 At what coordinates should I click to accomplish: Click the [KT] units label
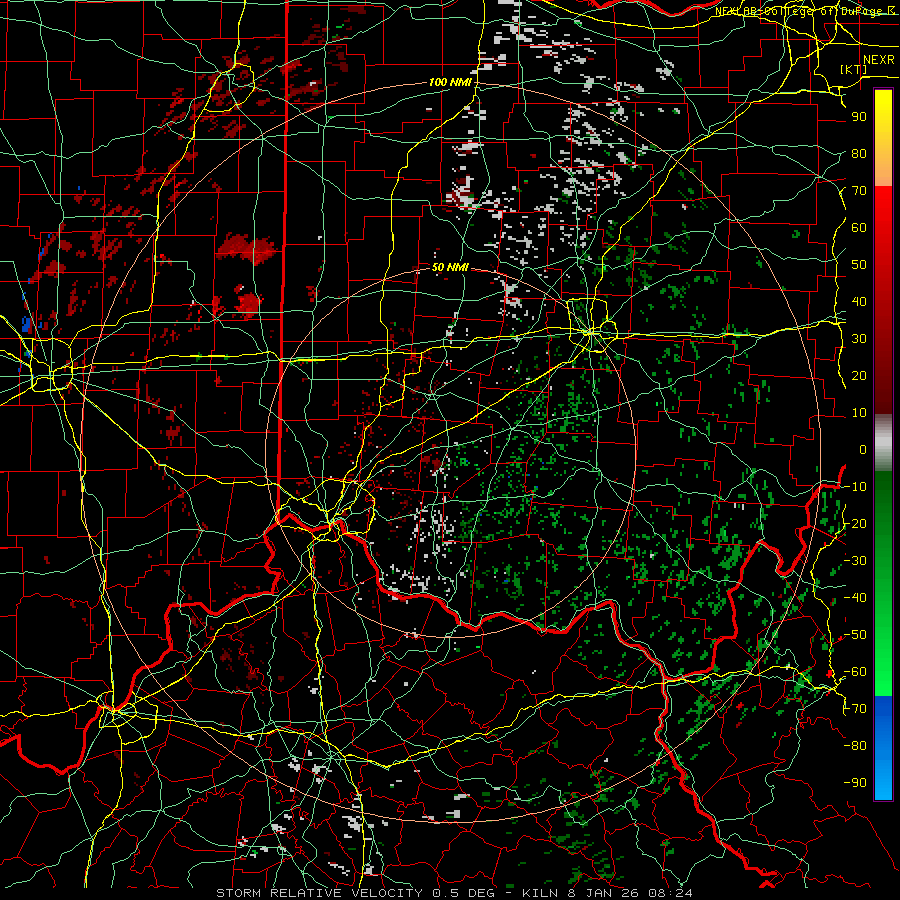tap(853, 70)
